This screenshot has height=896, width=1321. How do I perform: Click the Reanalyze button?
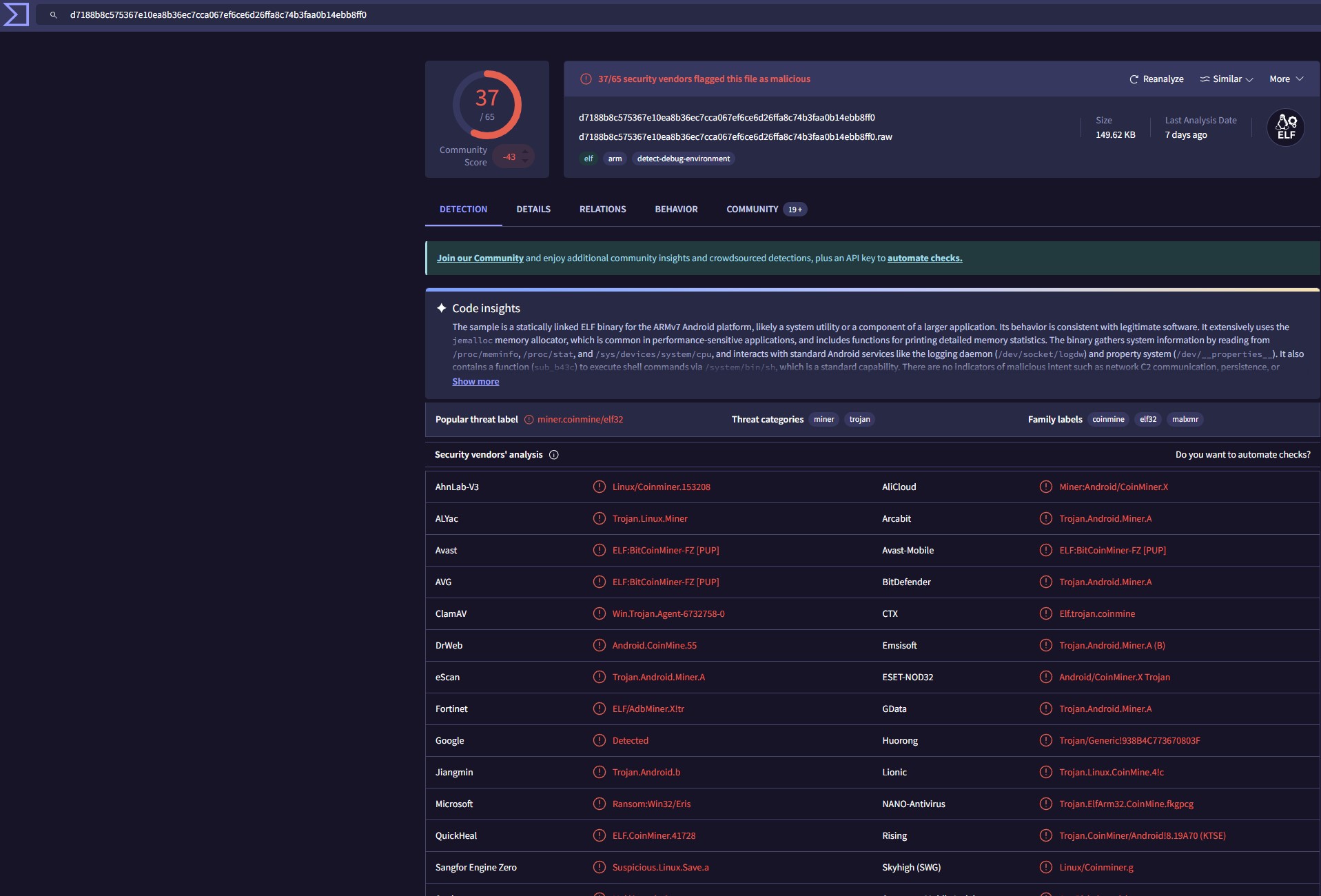1156,79
